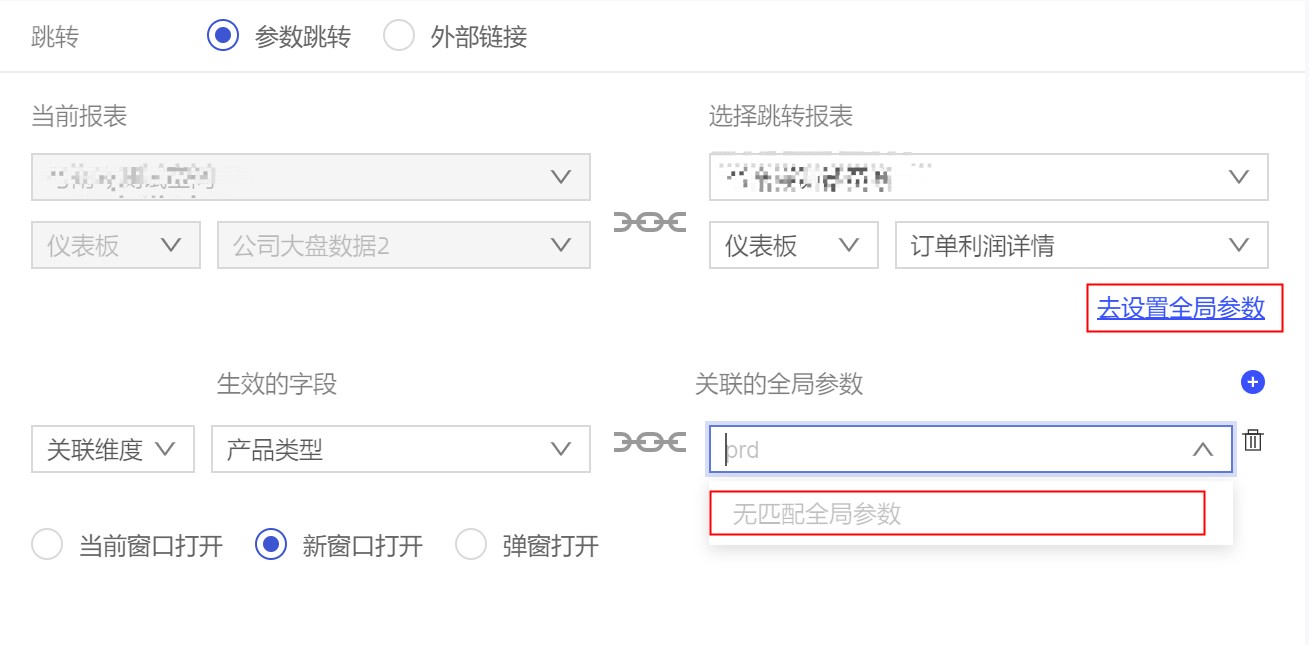Click the chain link icon between the report selectors

649,222
